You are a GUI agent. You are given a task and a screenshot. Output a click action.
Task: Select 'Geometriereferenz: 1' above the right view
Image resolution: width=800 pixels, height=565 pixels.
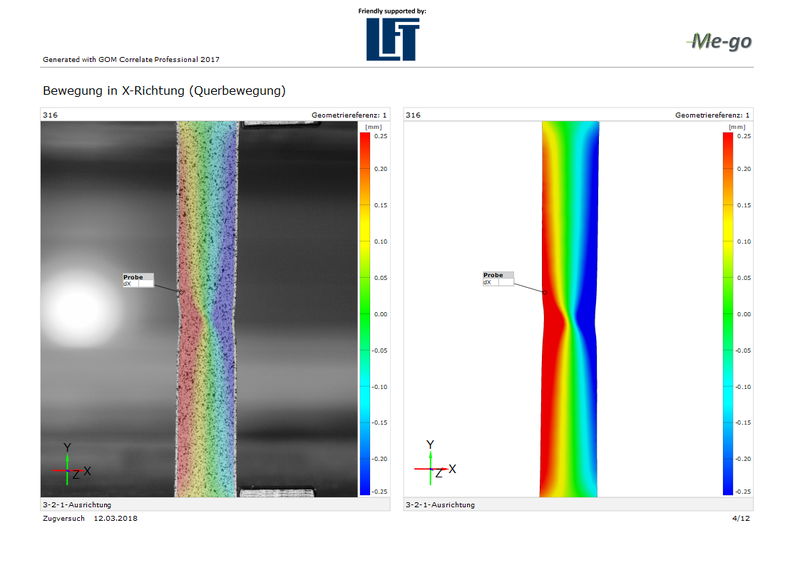(712, 116)
